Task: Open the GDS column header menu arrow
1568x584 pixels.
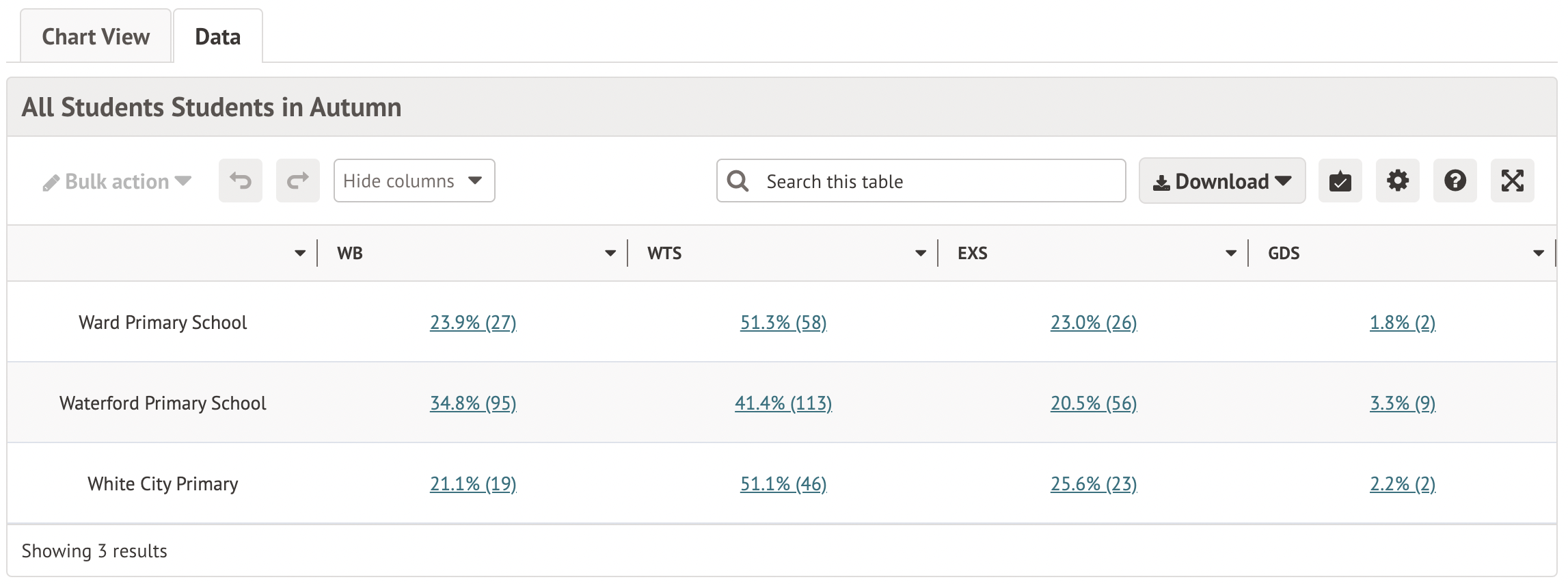Action: (x=1538, y=254)
